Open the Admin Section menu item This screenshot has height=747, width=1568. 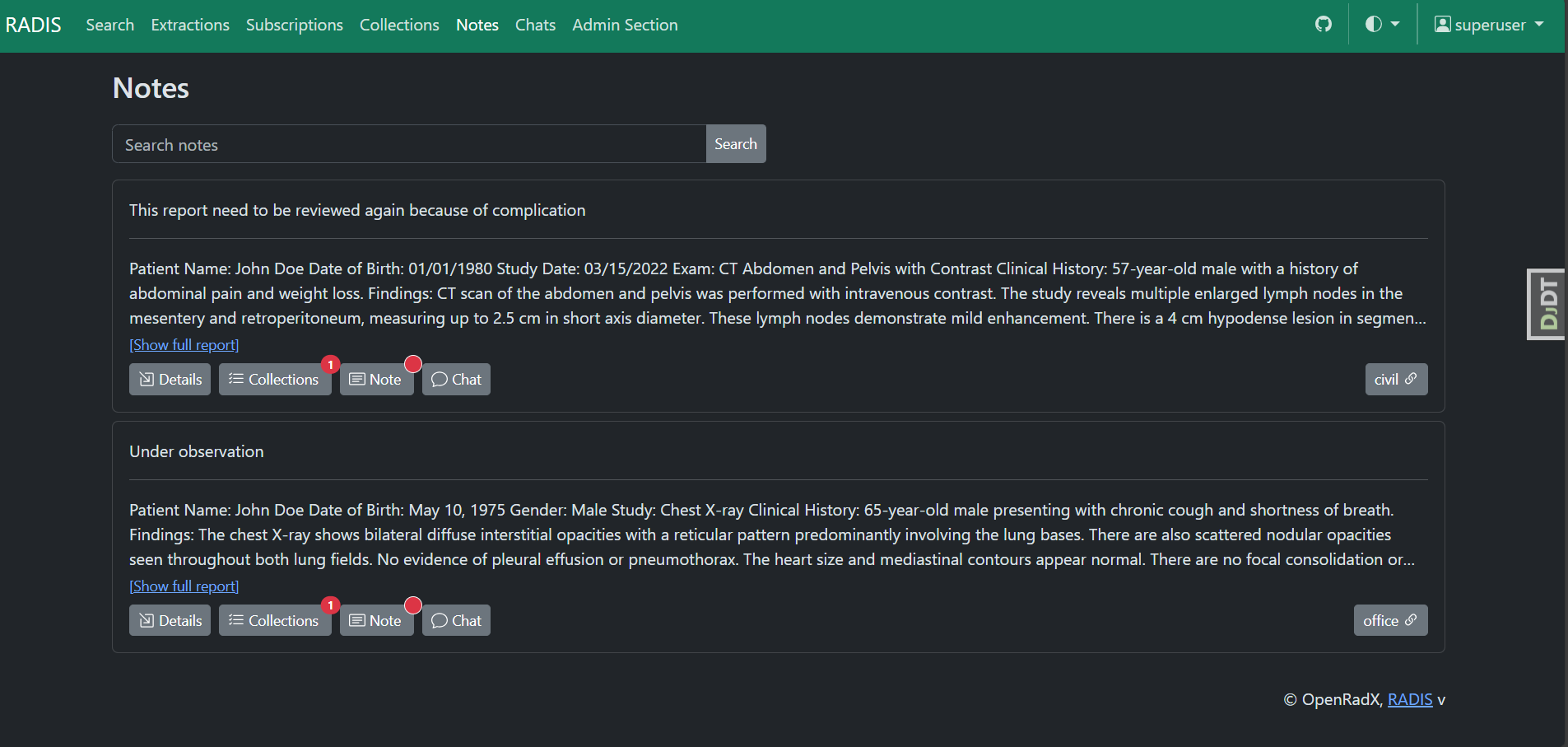625,25
